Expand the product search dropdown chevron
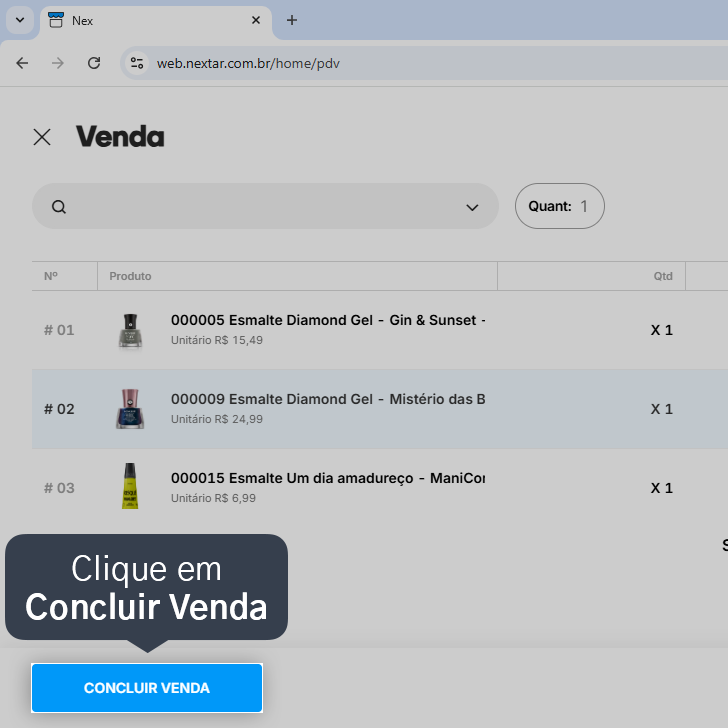 tap(472, 207)
